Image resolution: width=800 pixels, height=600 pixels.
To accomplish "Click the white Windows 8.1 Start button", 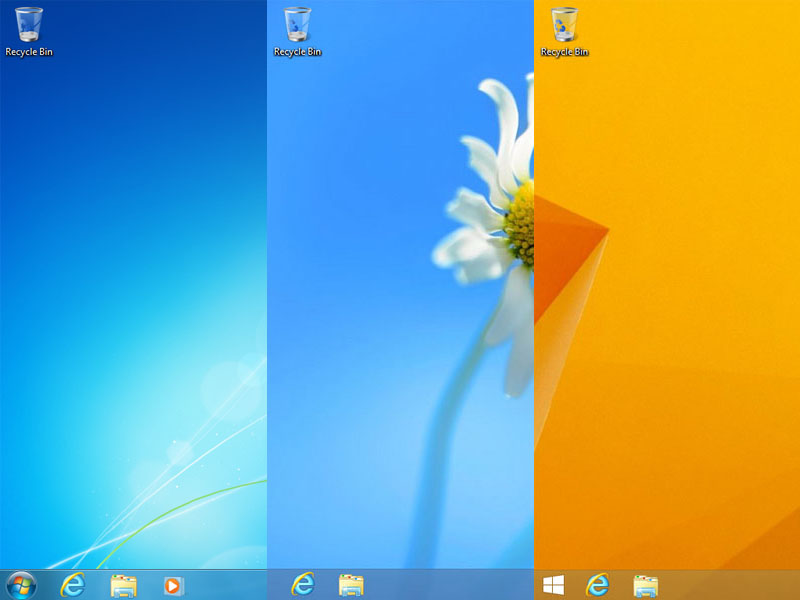I will (553, 586).
